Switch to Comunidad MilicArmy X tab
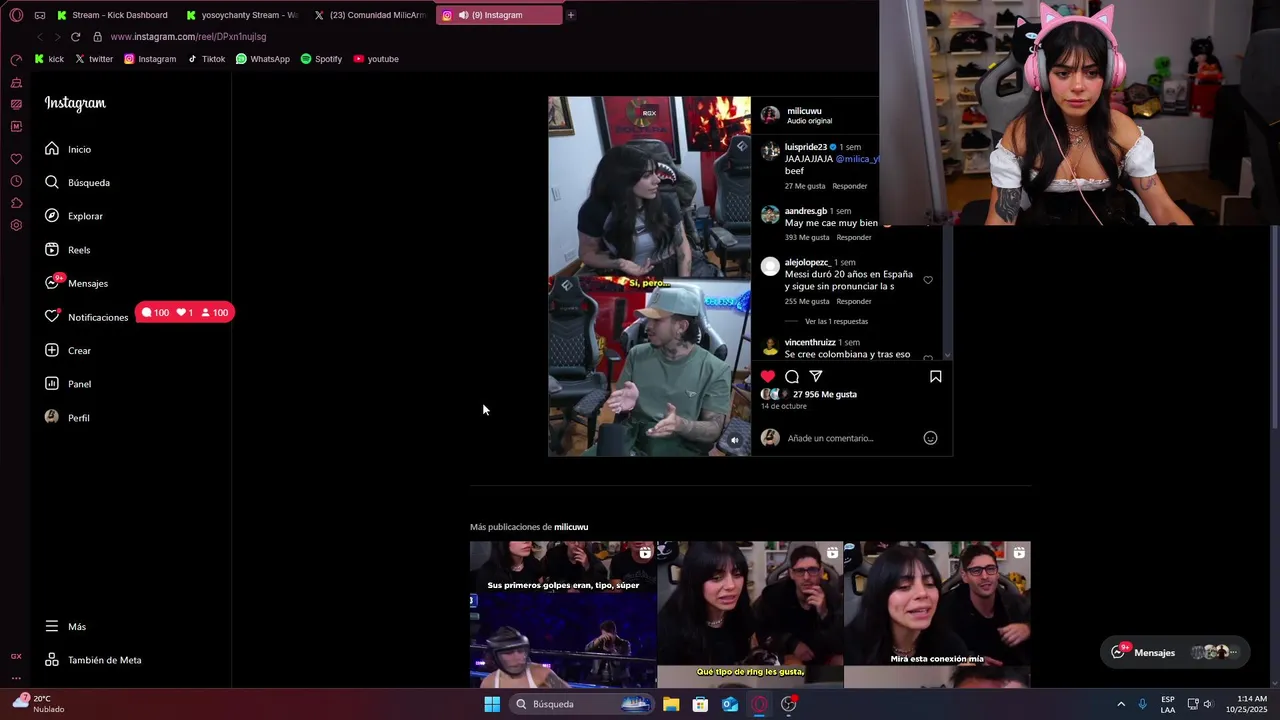The height and width of the screenshot is (720, 1280). point(370,15)
